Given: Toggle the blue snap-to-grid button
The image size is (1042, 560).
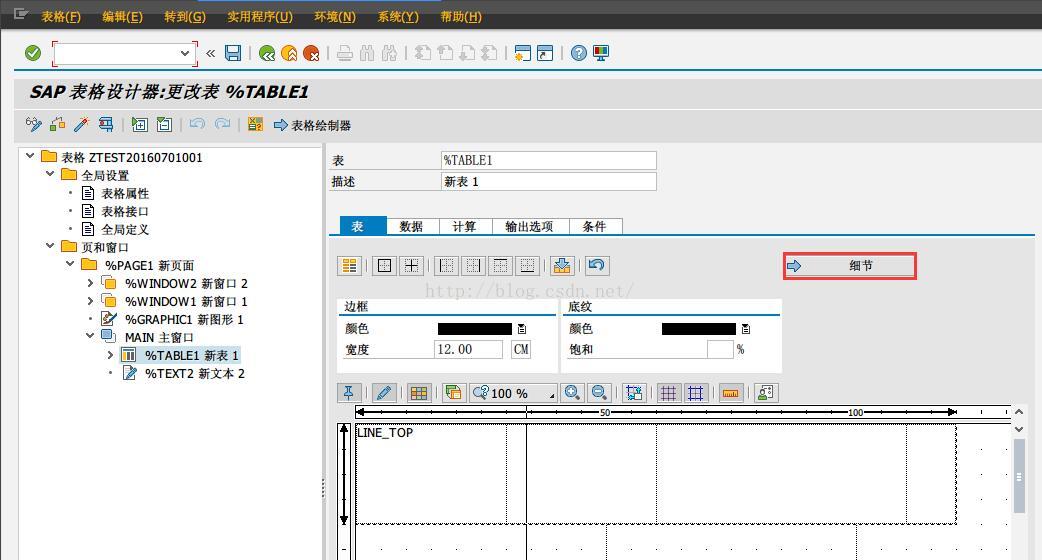Looking at the screenshot, I should pyautogui.click(x=696, y=393).
